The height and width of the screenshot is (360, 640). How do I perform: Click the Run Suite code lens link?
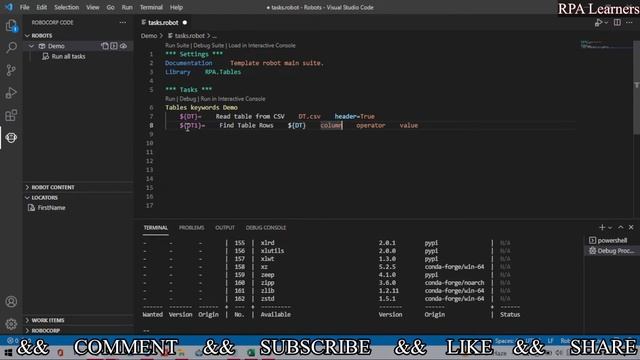pyautogui.click(x=177, y=45)
